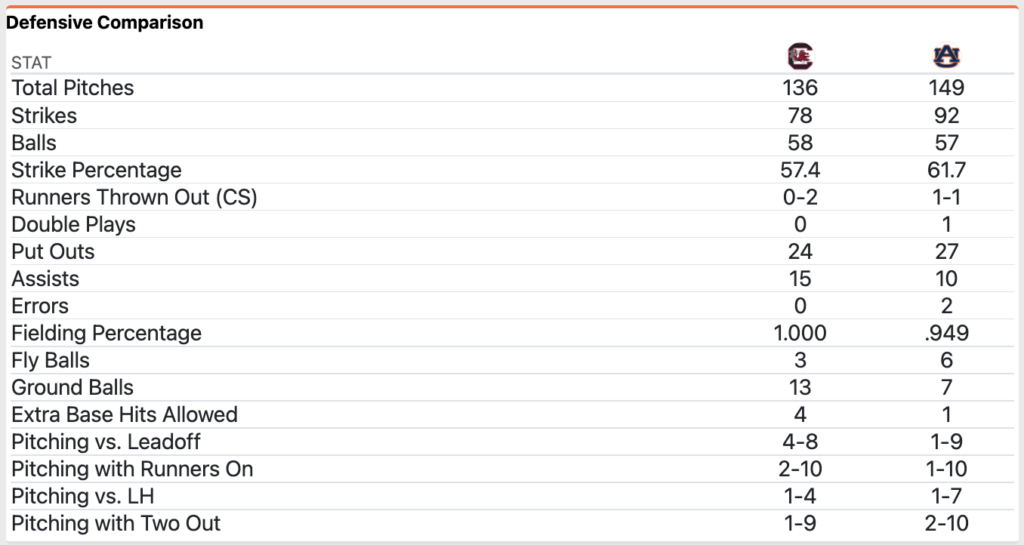The width and height of the screenshot is (1024, 545).
Task: Click Auburn's .949 fielding percentage value
Action: [946, 333]
